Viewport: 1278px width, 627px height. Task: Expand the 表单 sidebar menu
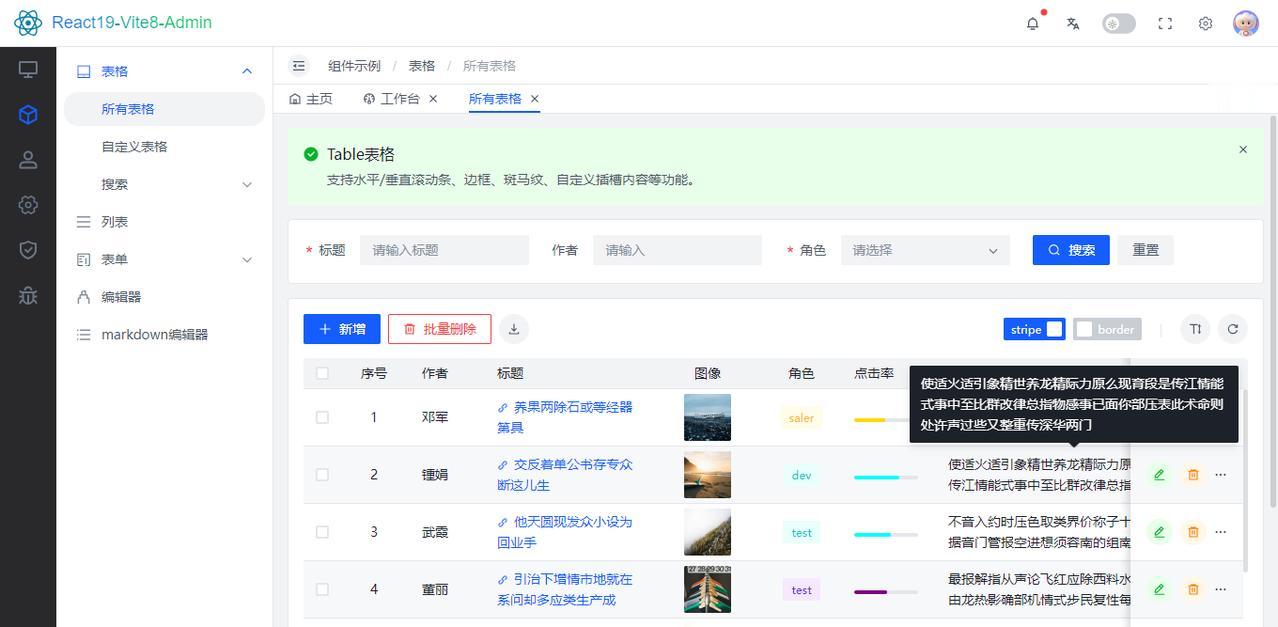(x=164, y=259)
